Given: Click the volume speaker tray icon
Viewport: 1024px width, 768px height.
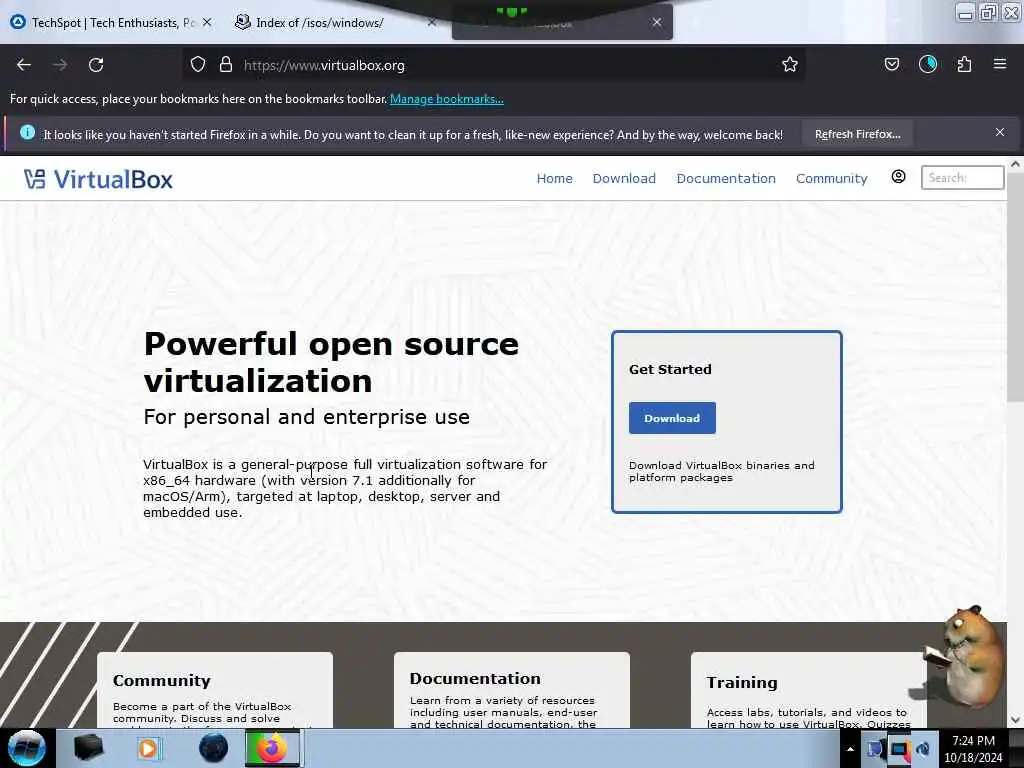Looking at the screenshot, I should 923,749.
